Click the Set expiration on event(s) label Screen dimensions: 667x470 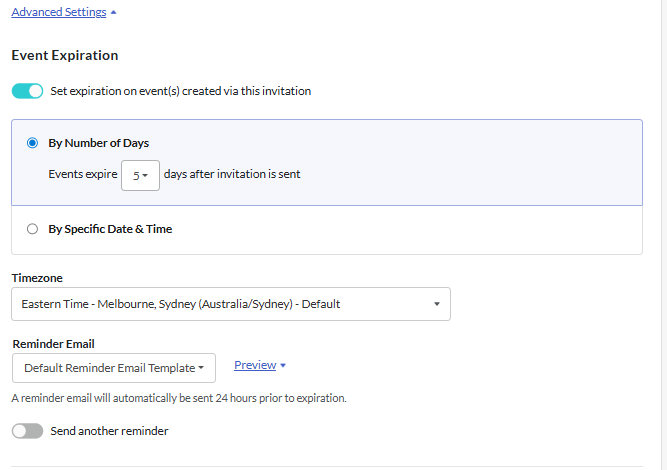(181, 91)
